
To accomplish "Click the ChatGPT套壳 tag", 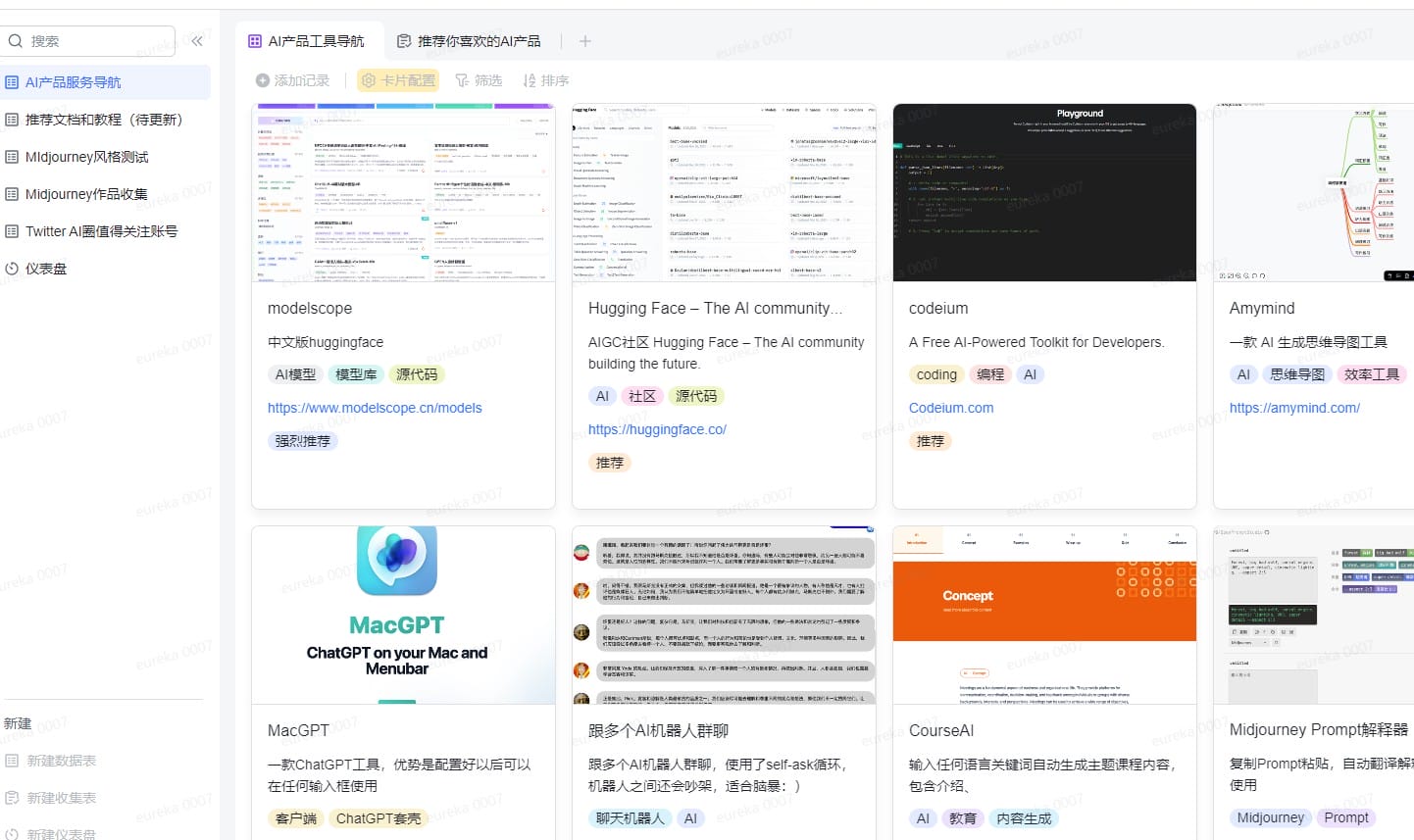I will (378, 818).
